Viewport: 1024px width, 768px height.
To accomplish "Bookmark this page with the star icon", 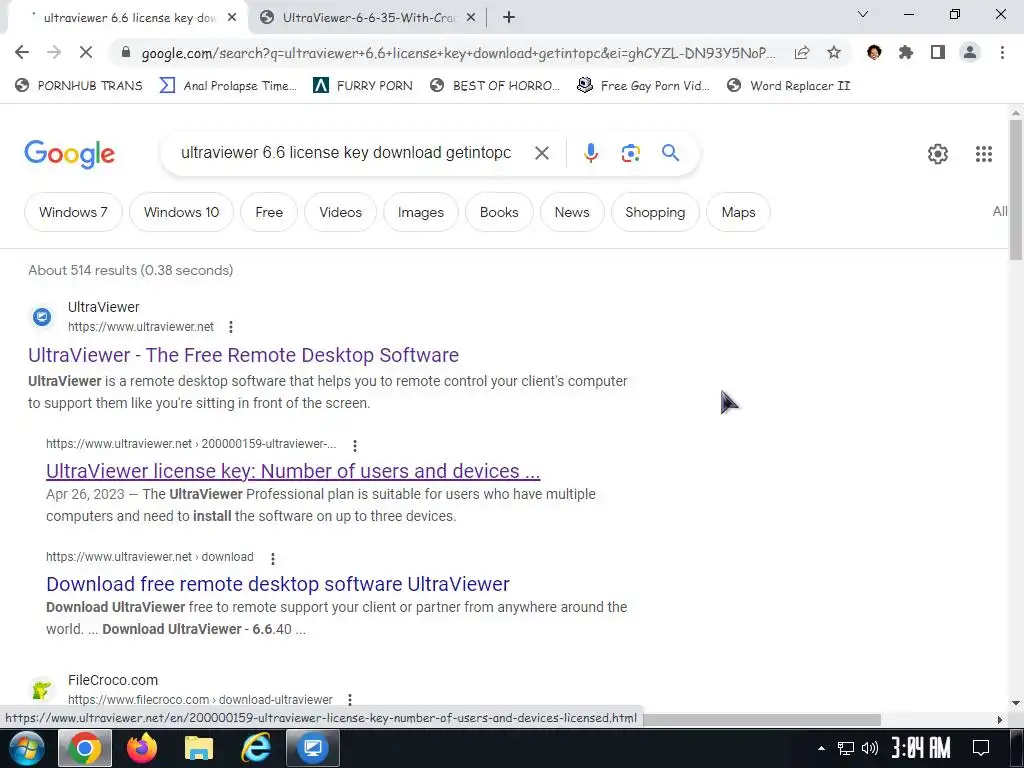I will click(x=834, y=52).
